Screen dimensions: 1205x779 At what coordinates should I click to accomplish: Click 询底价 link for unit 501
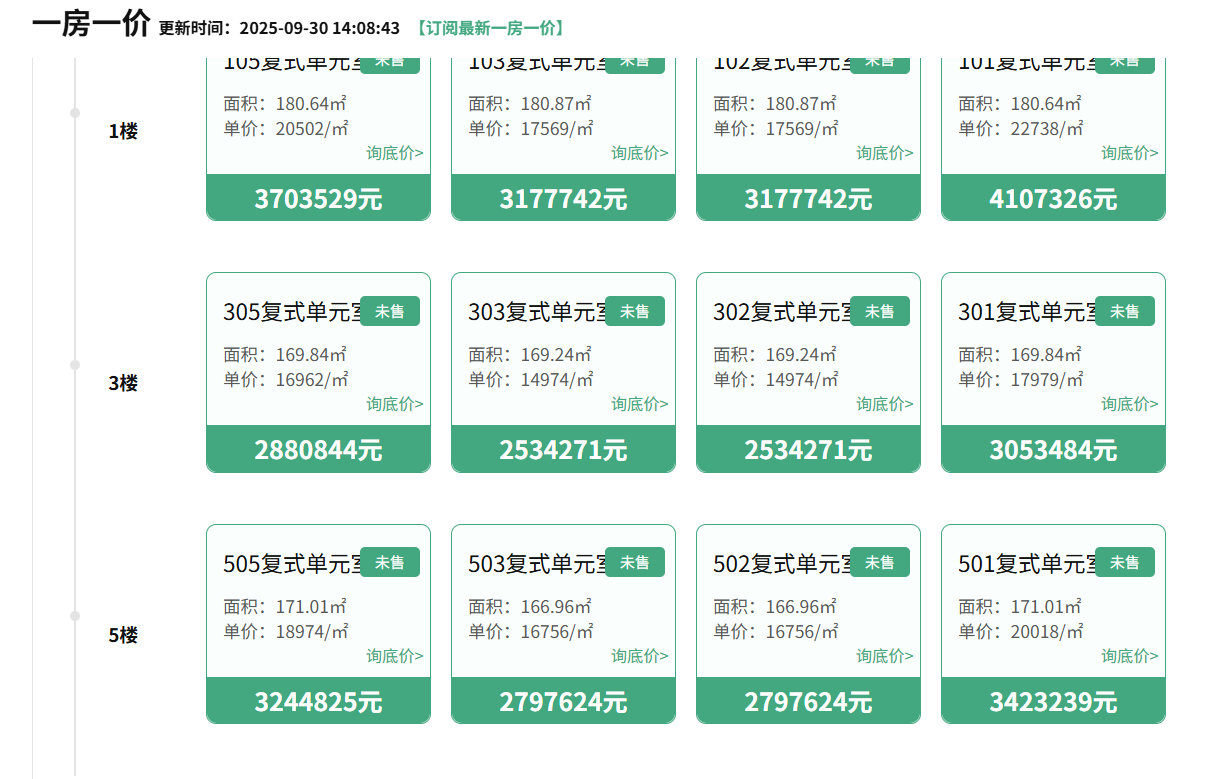tap(1130, 656)
